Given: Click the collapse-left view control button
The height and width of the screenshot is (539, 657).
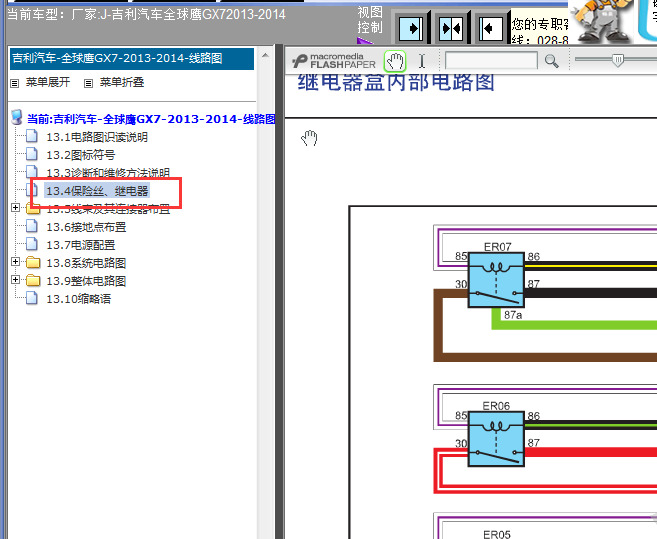Looking at the screenshot, I should pyautogui.click(x=491, y=29).
